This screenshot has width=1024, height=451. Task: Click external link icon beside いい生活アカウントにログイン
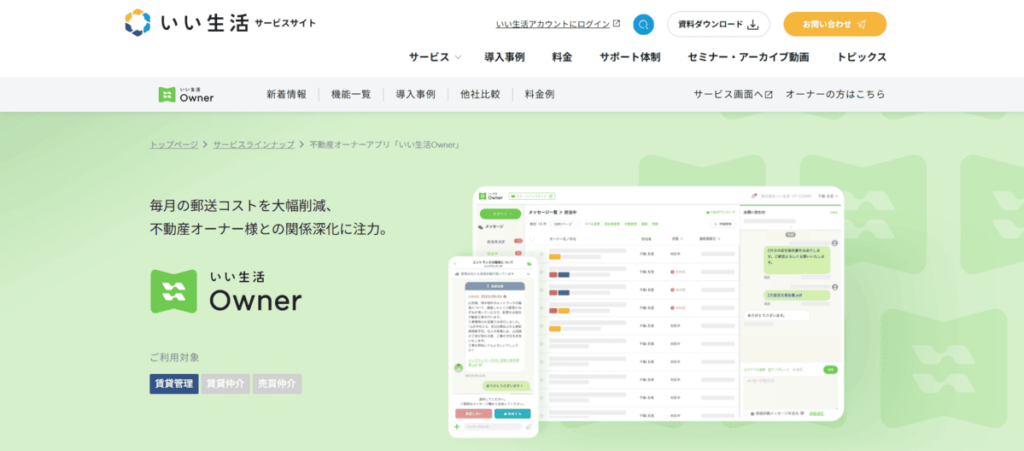616,23
